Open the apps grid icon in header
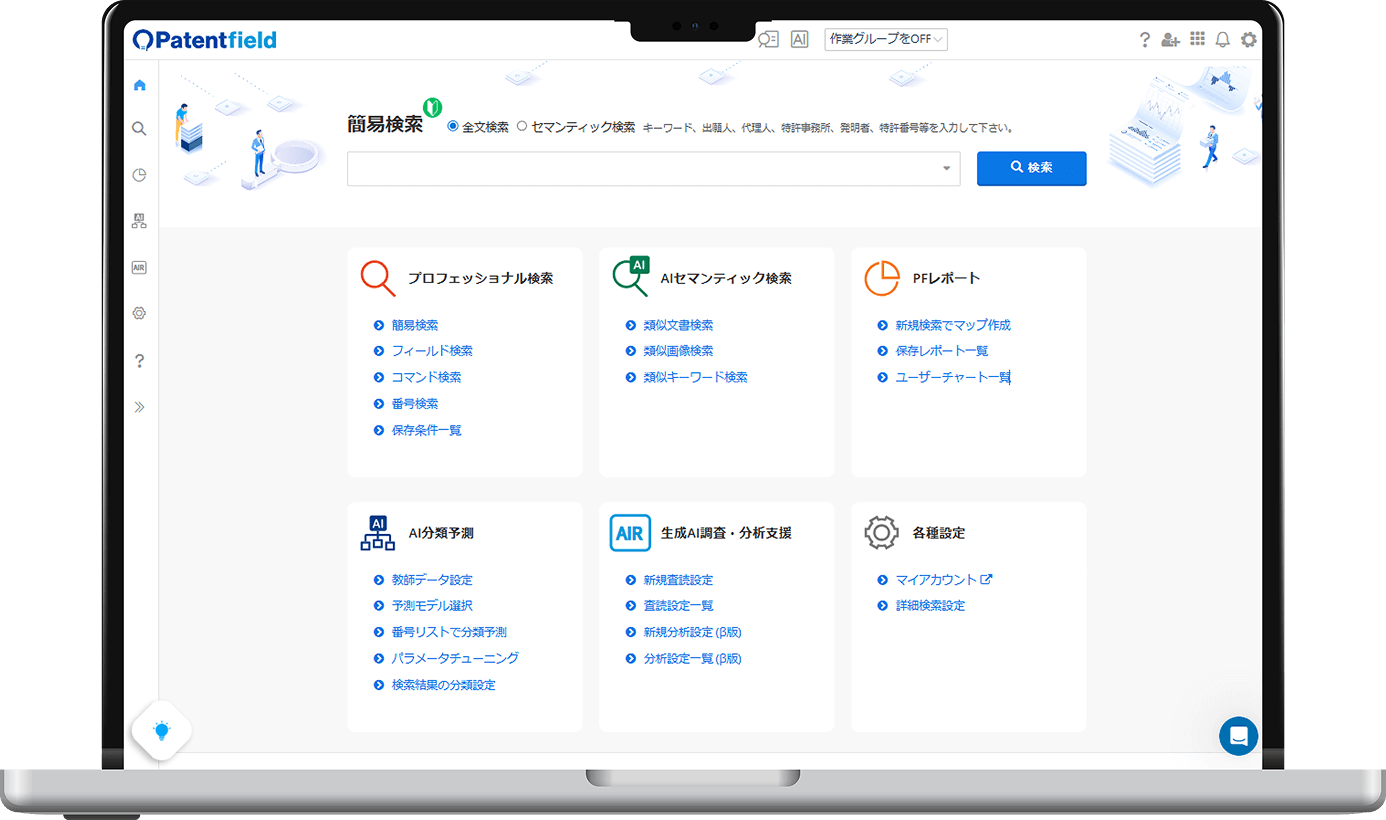Viewport: 1386px width, 820px height. coord(1197,39)
